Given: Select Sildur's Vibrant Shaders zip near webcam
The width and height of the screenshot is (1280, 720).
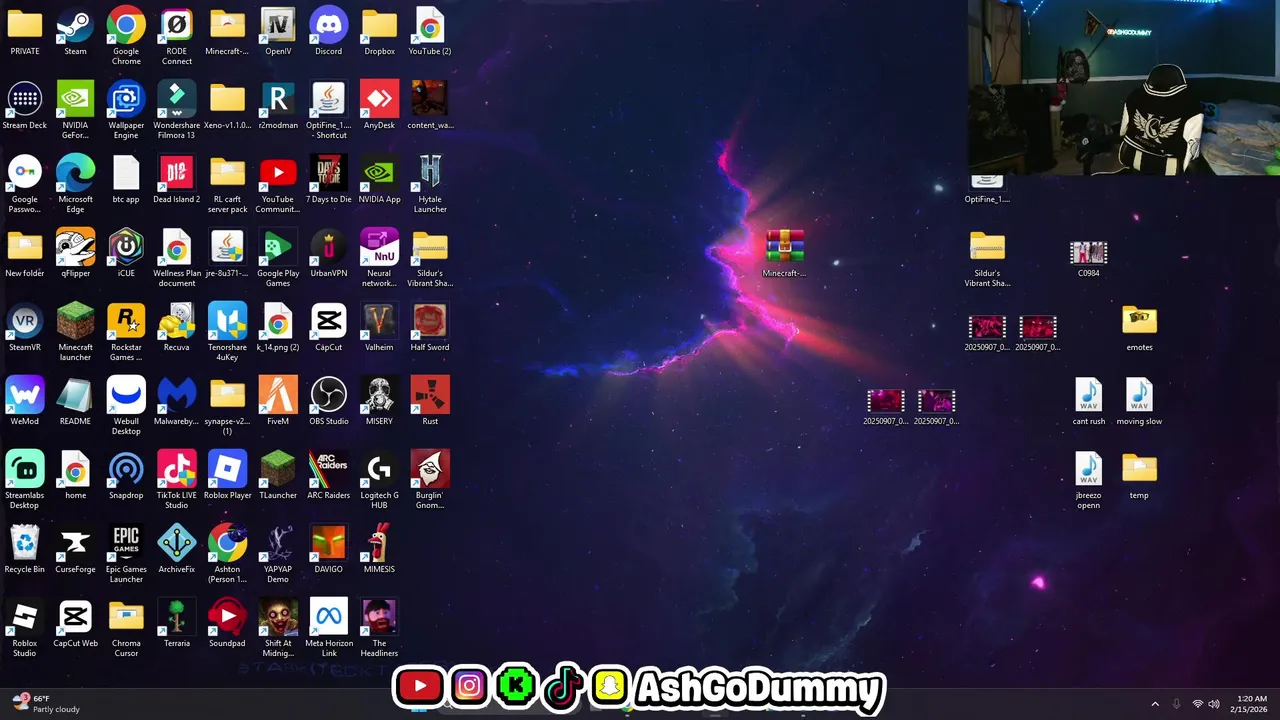Looking at the screenshot, I should (x=987, y=258).
